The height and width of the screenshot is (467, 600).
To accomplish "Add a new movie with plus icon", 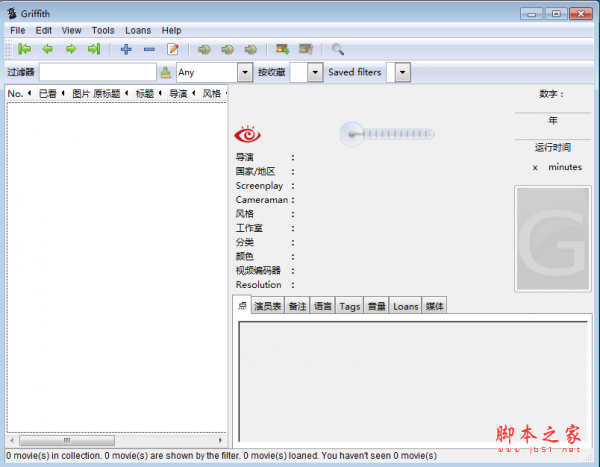I will click(x=126, y=49).
